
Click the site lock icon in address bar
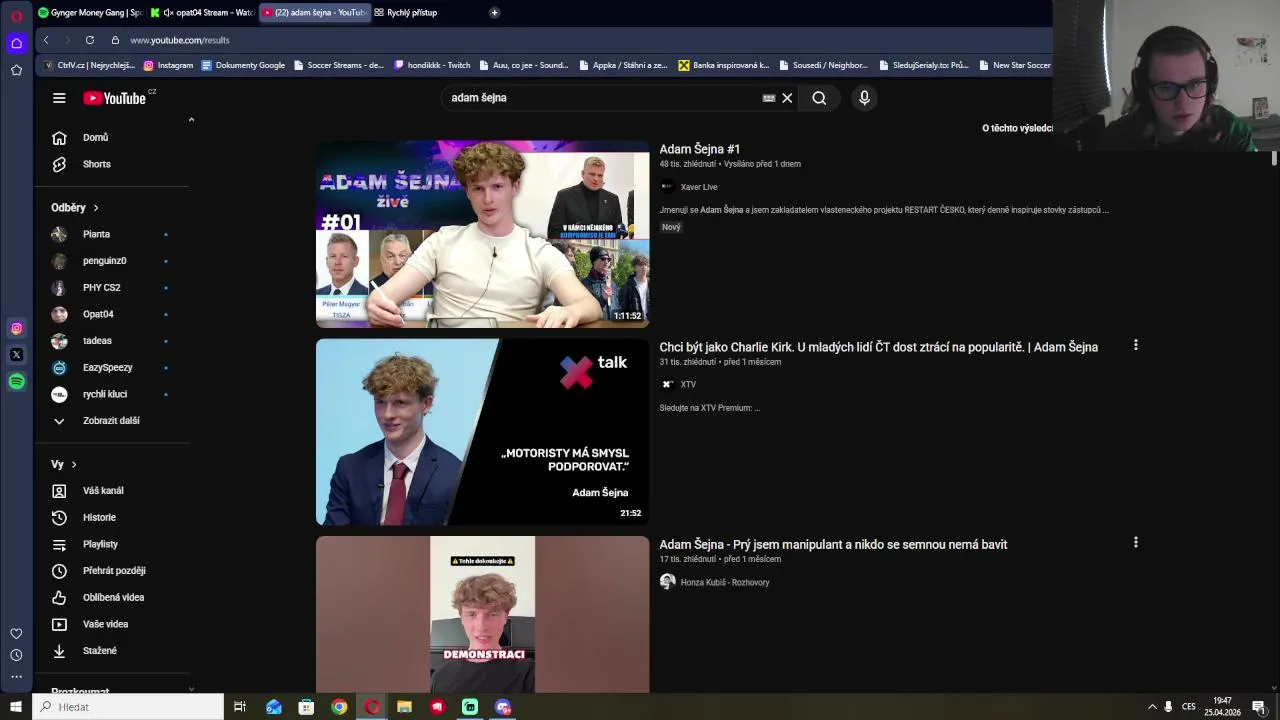click(x=115, y=40)
